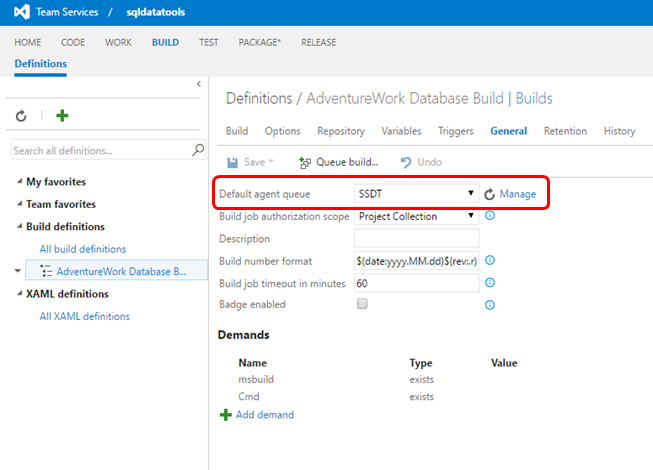Switch to the Options tab
This screenshot has height=470, width=653.
click(282, 131)
